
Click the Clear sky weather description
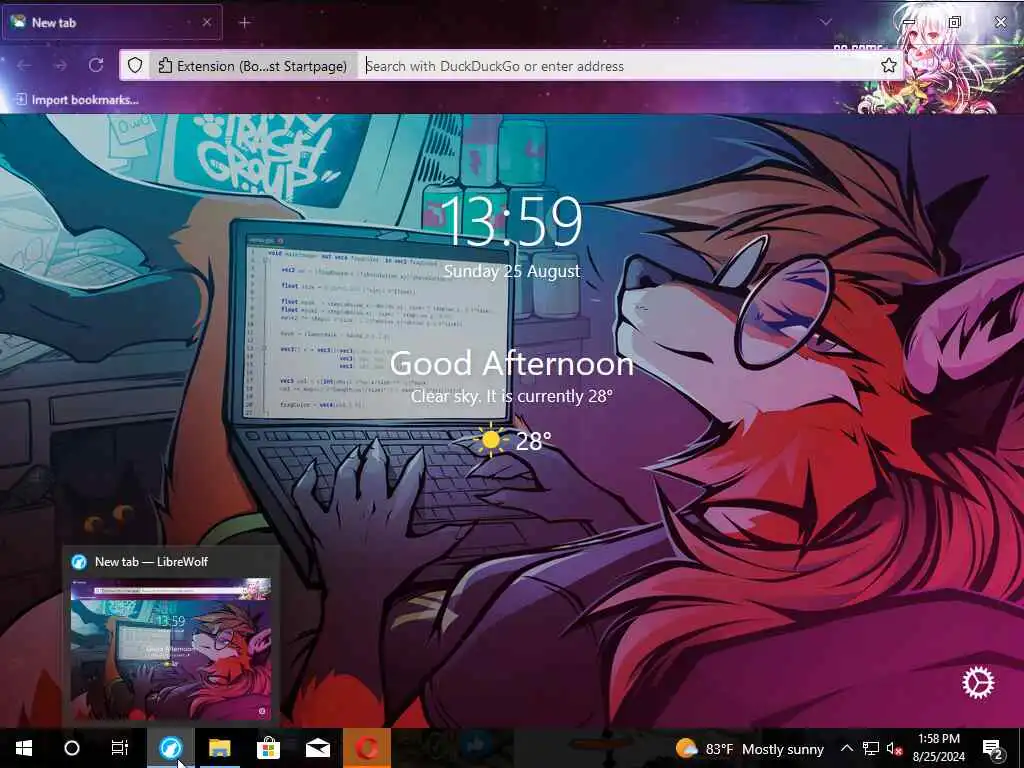coord(511,396)
